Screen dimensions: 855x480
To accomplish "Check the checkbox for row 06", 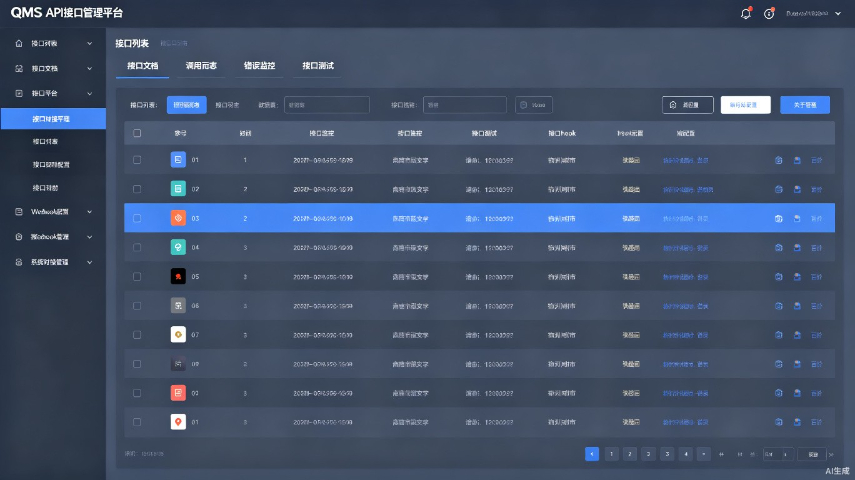I will (x=137, y=306).
